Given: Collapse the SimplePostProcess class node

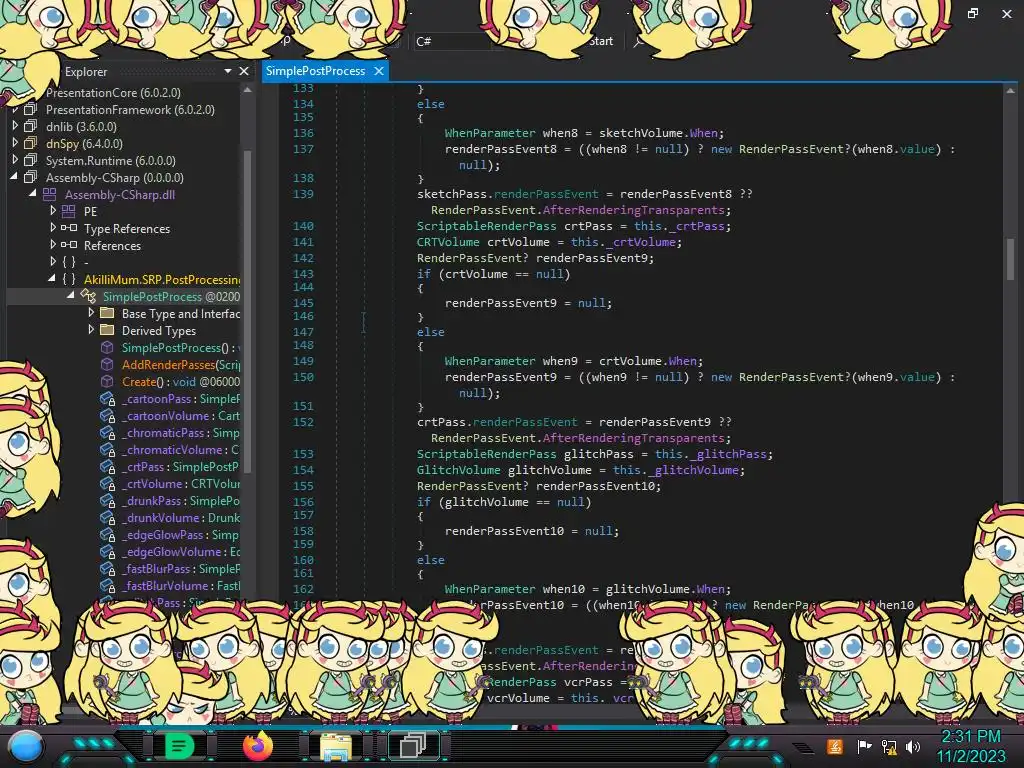Looking at the screenshot, I should click(x=71, y=295).
